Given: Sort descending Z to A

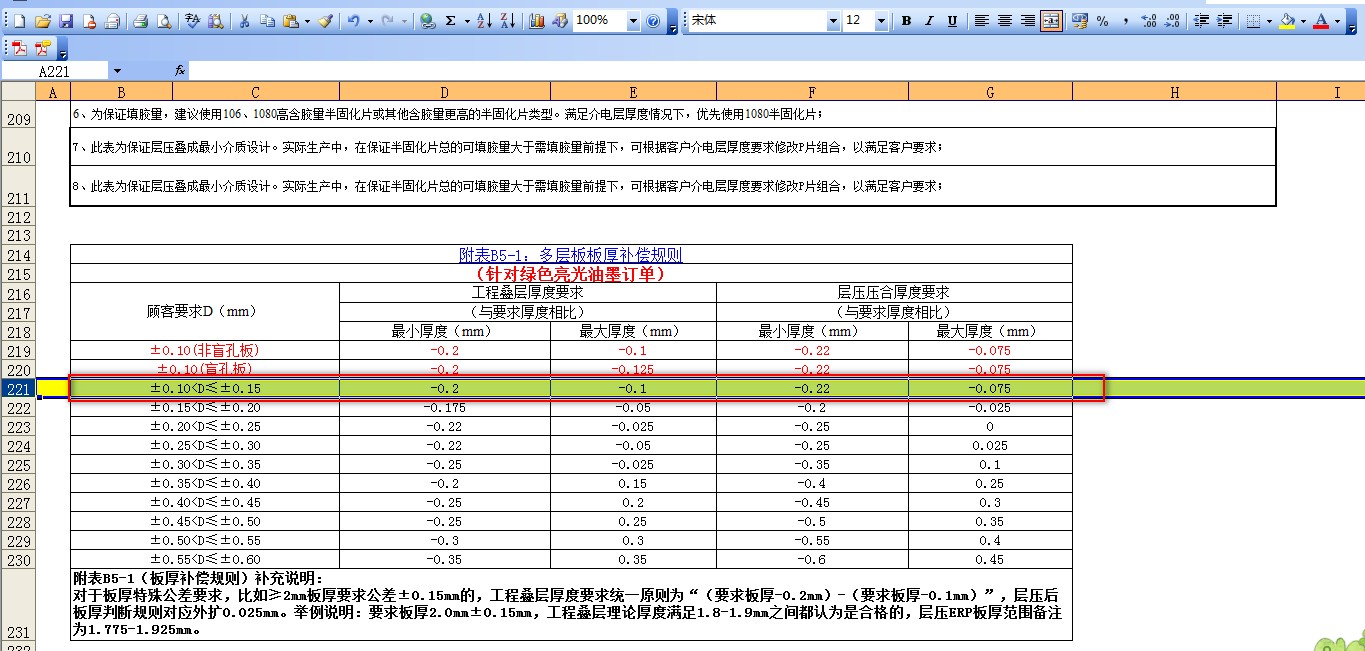Looking at the screenshot, I should click(x=507, y=21).
